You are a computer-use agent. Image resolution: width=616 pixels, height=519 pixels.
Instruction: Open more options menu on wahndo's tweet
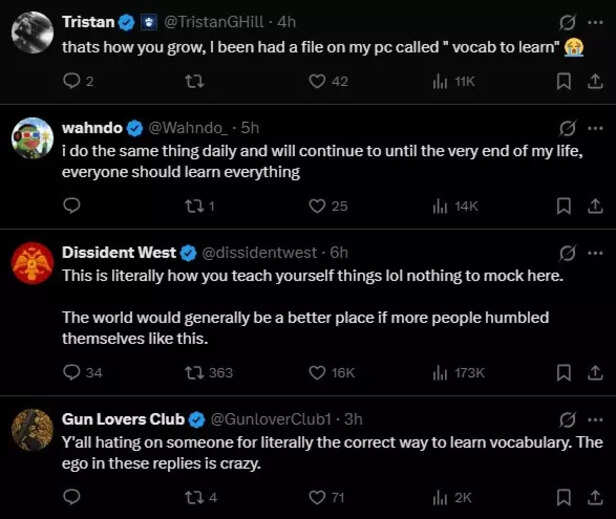[595, 128]
